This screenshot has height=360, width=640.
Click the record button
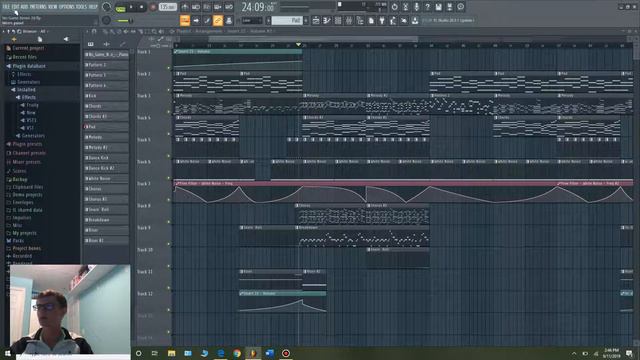[153, 7]
